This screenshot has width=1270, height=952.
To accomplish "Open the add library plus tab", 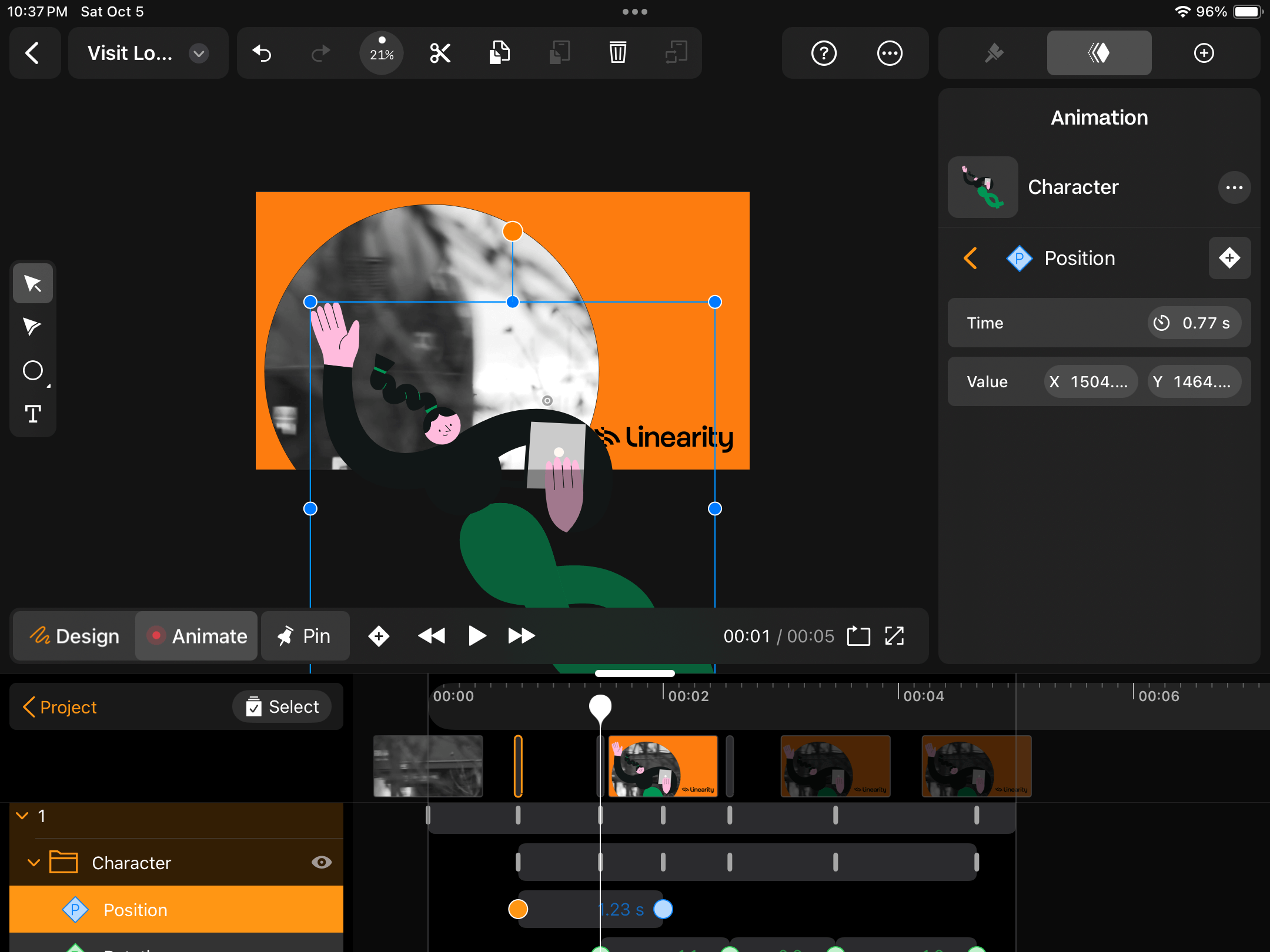I will tap(1204, 53).
